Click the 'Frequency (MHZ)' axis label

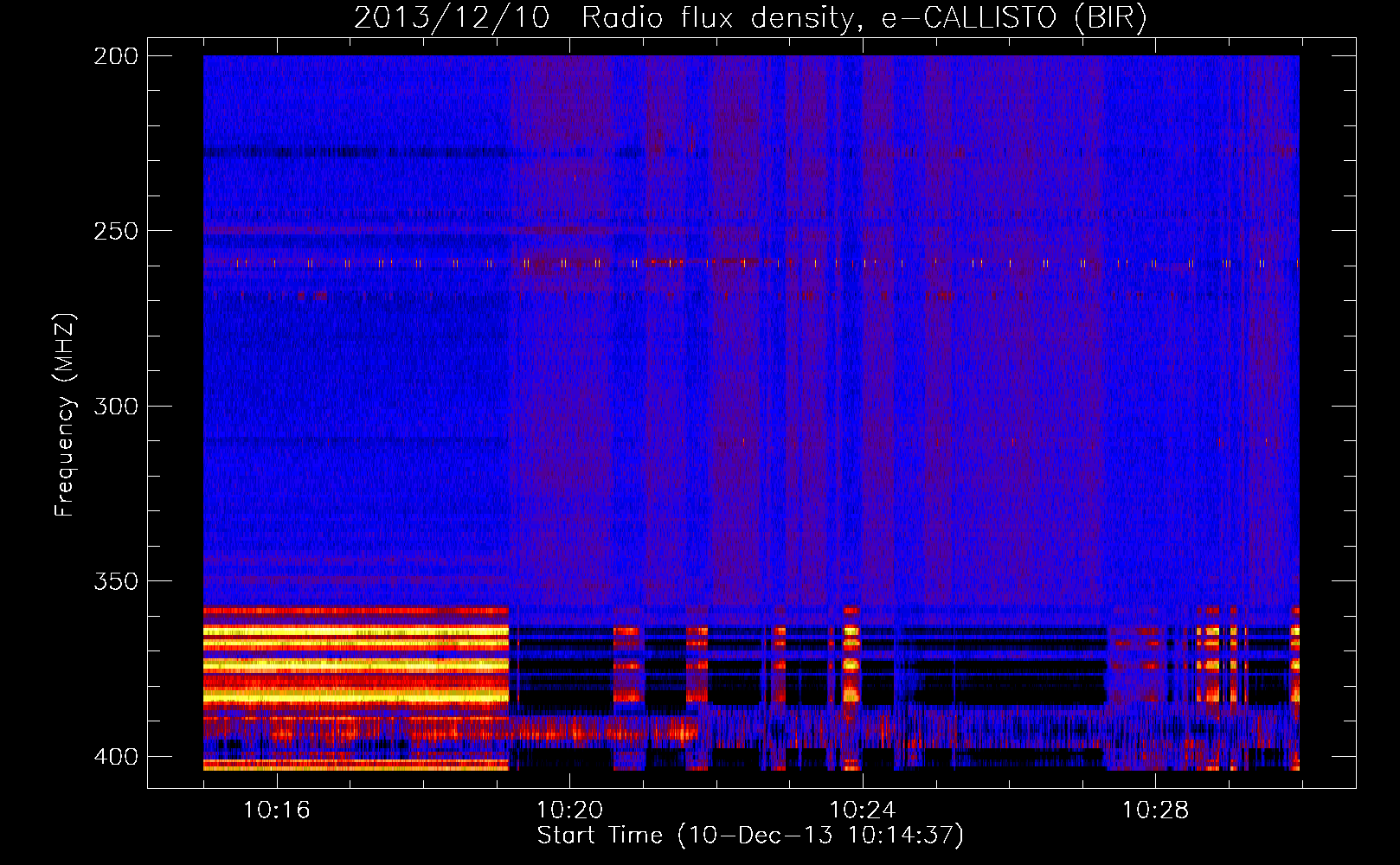[65, 414]
